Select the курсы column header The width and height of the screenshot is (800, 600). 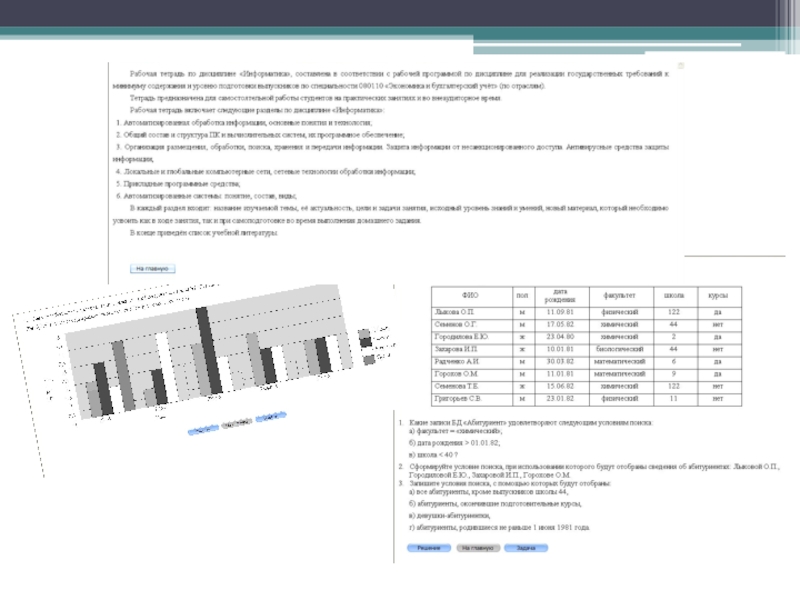tap(719, 296)
